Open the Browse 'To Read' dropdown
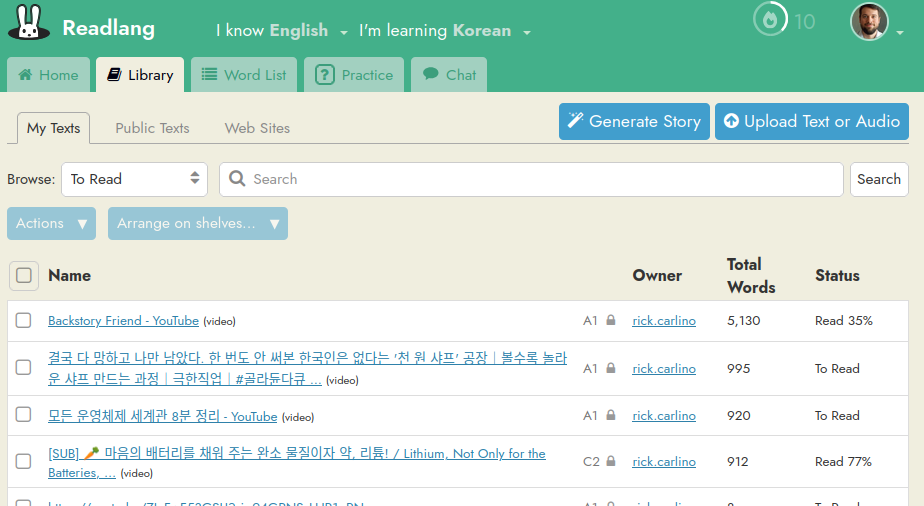Image resolution: width=924 pixels, height=506 pixels. (x=134, y=179)
